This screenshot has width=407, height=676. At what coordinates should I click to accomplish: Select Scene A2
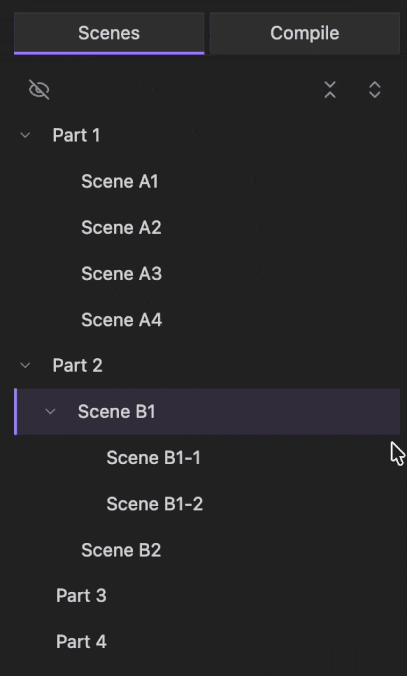(x=121, y=228)
